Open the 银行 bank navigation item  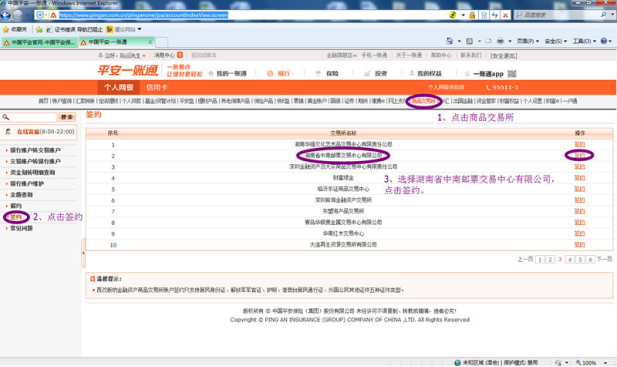click(283, 74)
